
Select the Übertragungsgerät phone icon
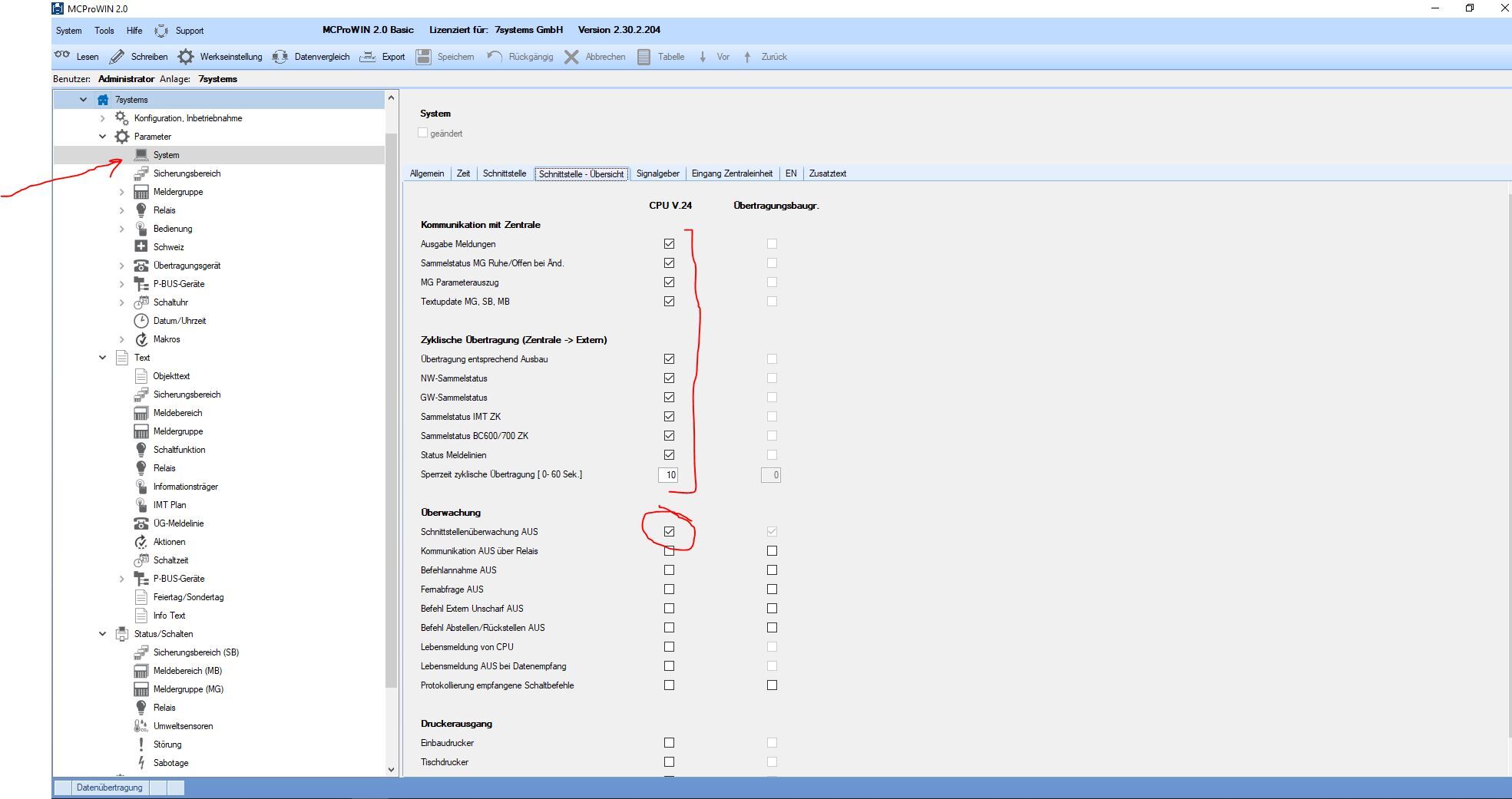point(141,266)
